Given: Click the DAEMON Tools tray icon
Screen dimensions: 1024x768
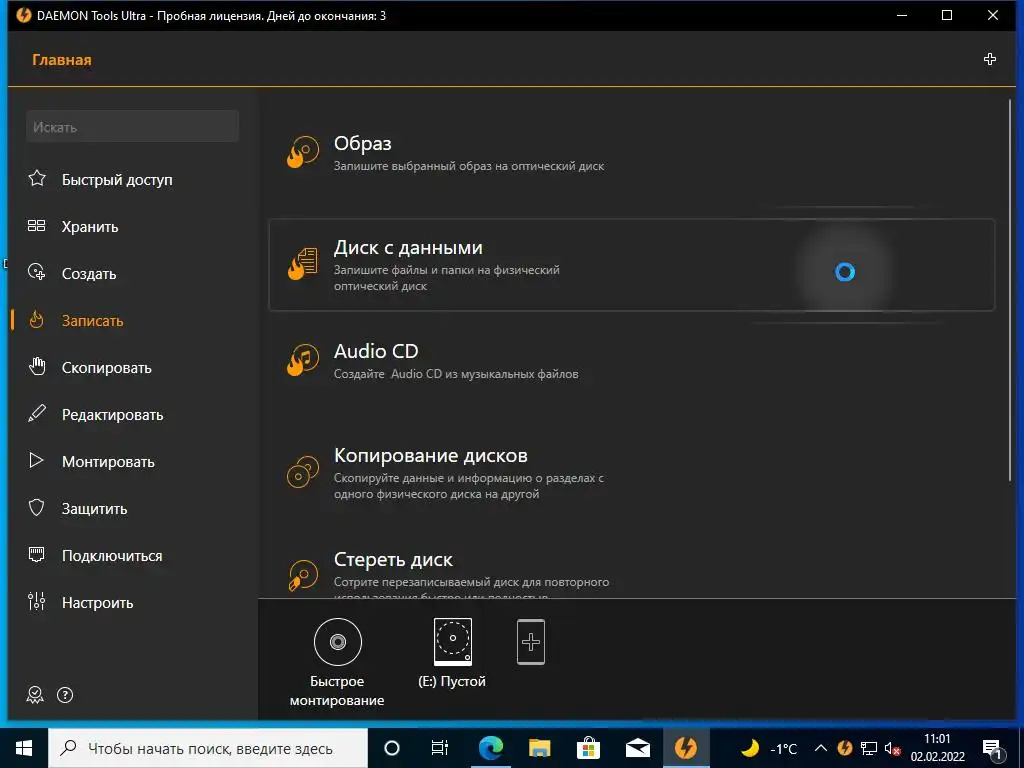Looking at the screenshot, I should (844, 748).
